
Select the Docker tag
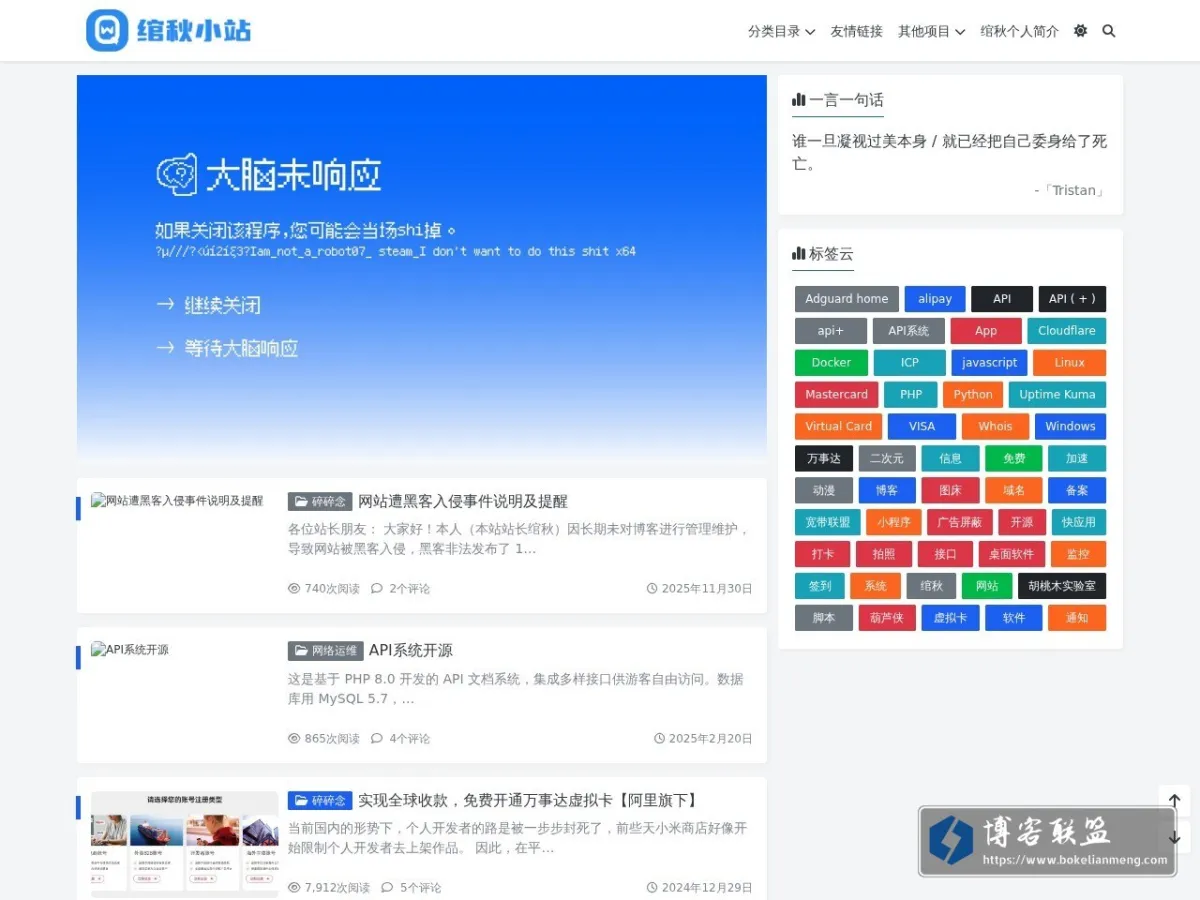point(831,363)
